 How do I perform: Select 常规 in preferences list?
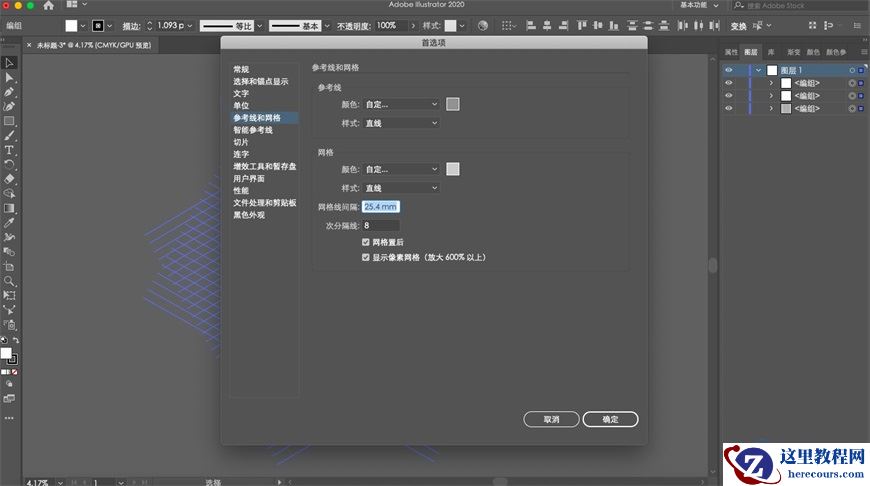241,69
